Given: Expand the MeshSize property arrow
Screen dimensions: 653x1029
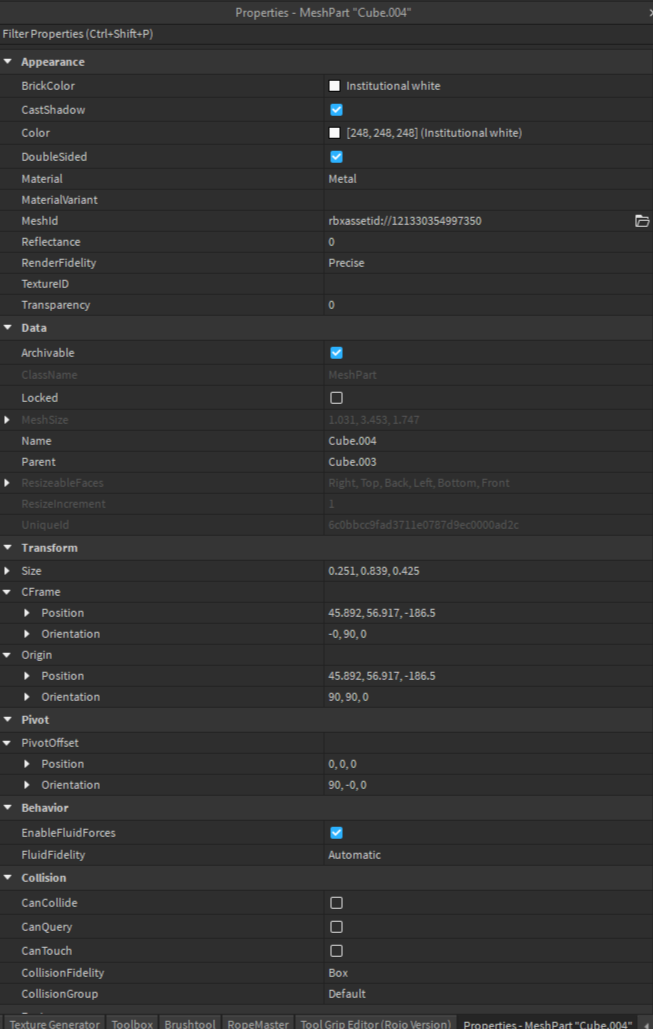Looking at the screenshot, I should 7,419.
